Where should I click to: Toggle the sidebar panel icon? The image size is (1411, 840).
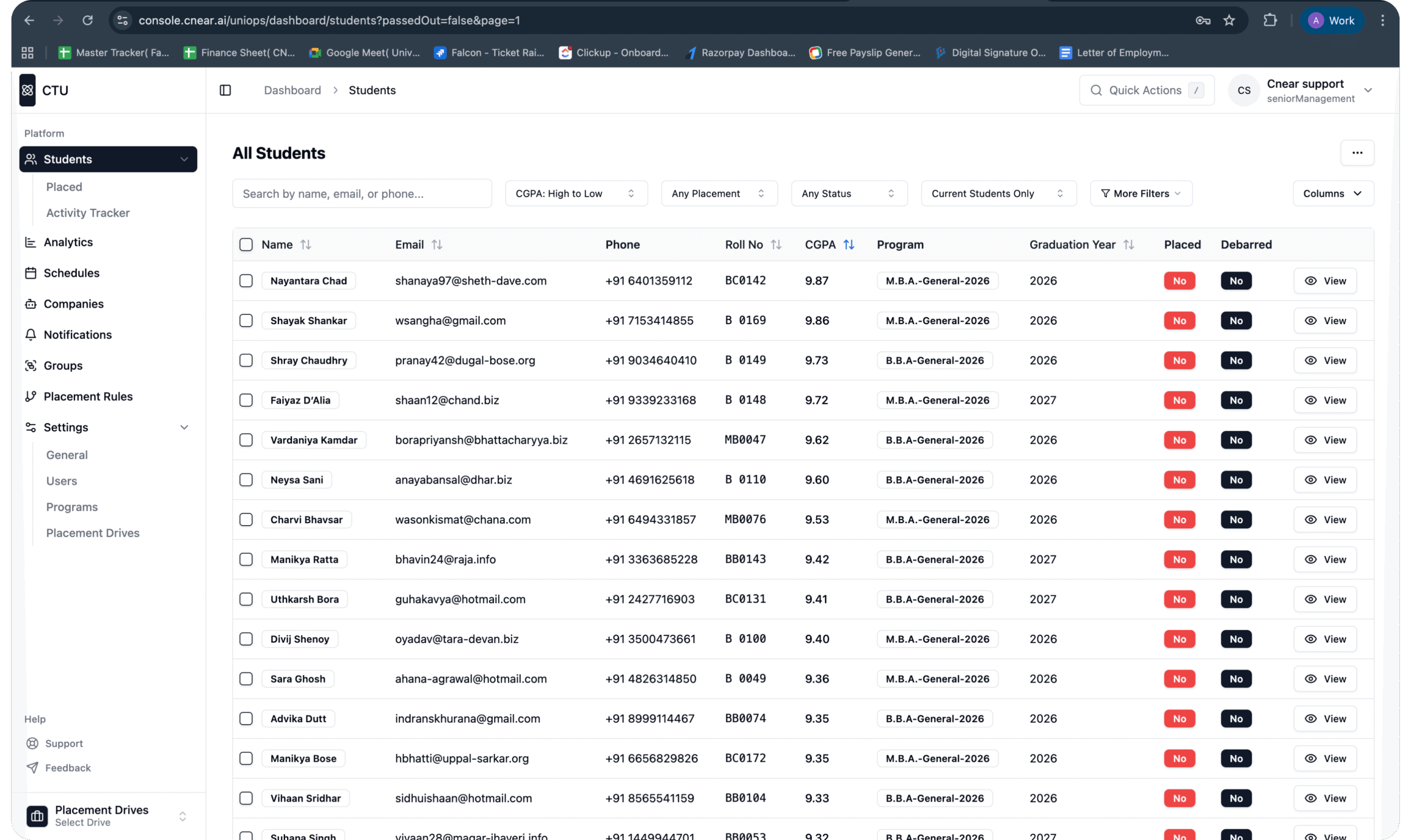click(225, 90)
